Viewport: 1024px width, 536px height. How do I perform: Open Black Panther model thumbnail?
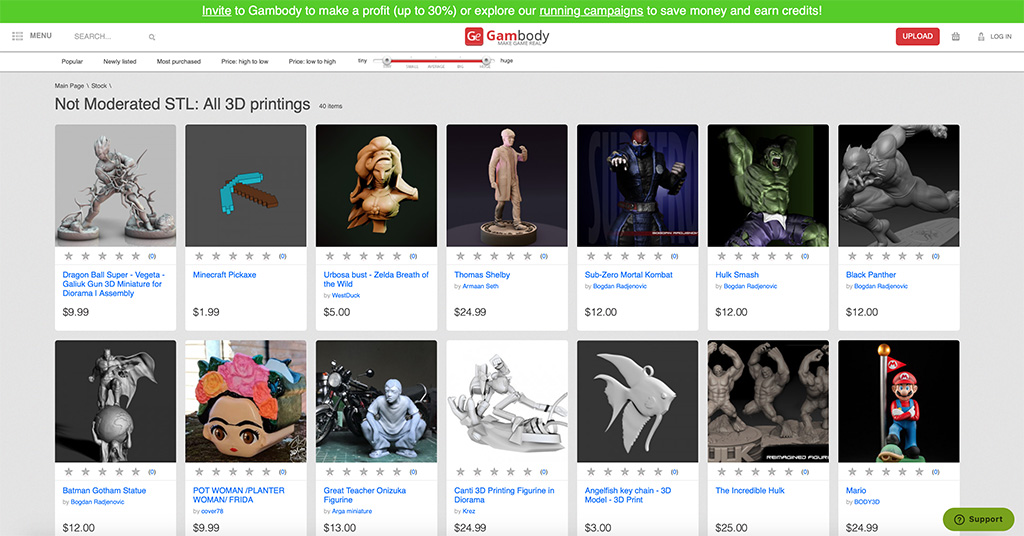point(898,185)
